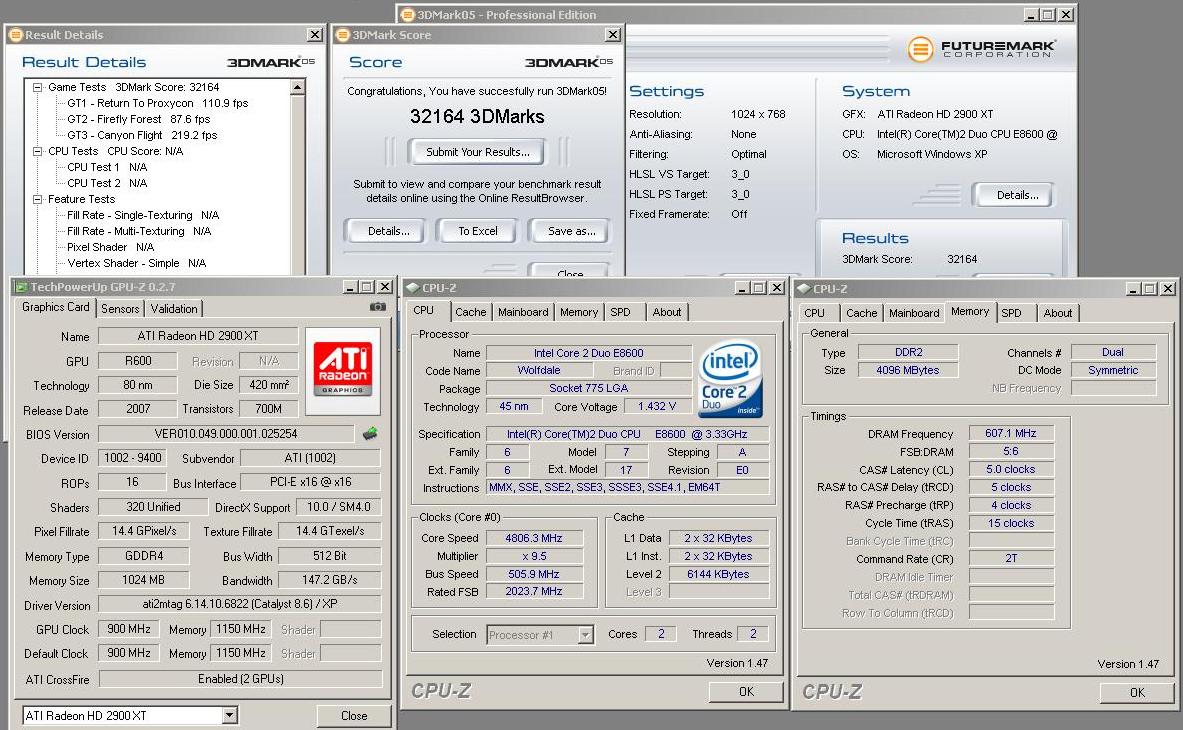Select the Graphics Card tab in GPU-Z

tap(55, 307)
